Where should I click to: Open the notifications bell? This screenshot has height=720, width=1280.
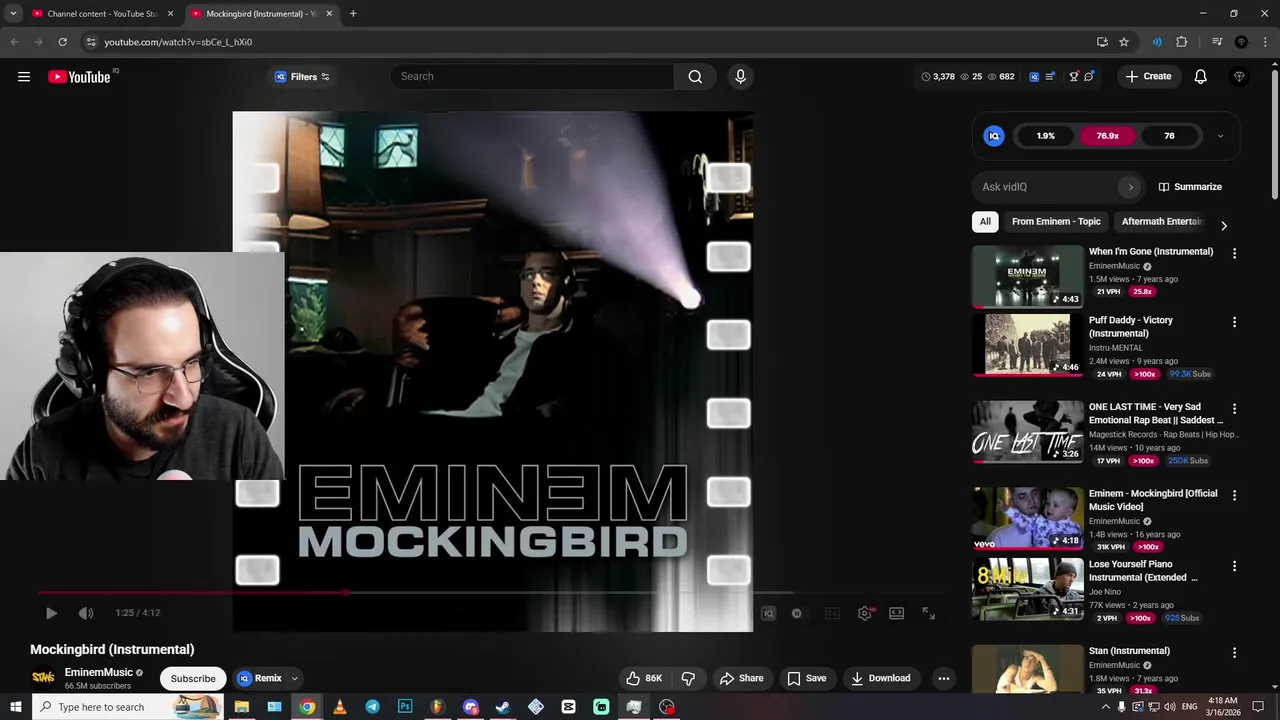pyautogui.click(x=1201, y=77)
